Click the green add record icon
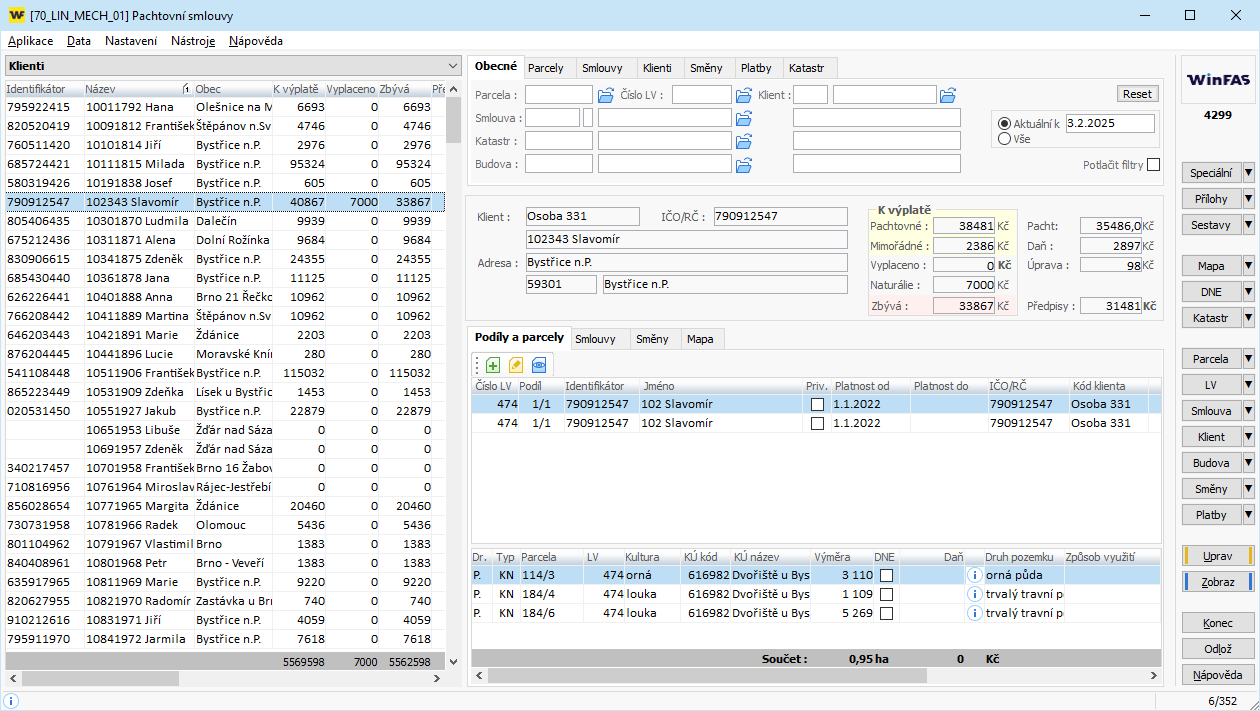Viewport: 1260px width, 711px height. pyautogui.click(x=492, y=365)
